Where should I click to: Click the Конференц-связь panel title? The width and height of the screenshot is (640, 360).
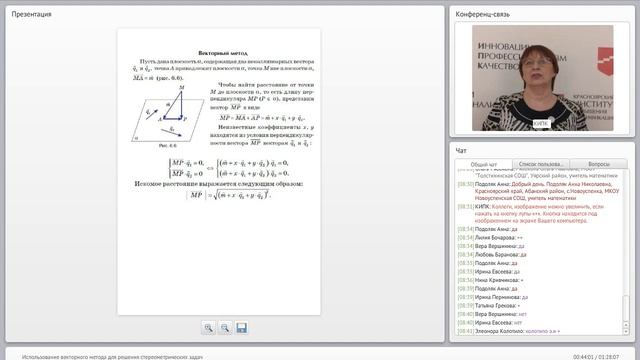pyautogui.click(x=482, y=14)
